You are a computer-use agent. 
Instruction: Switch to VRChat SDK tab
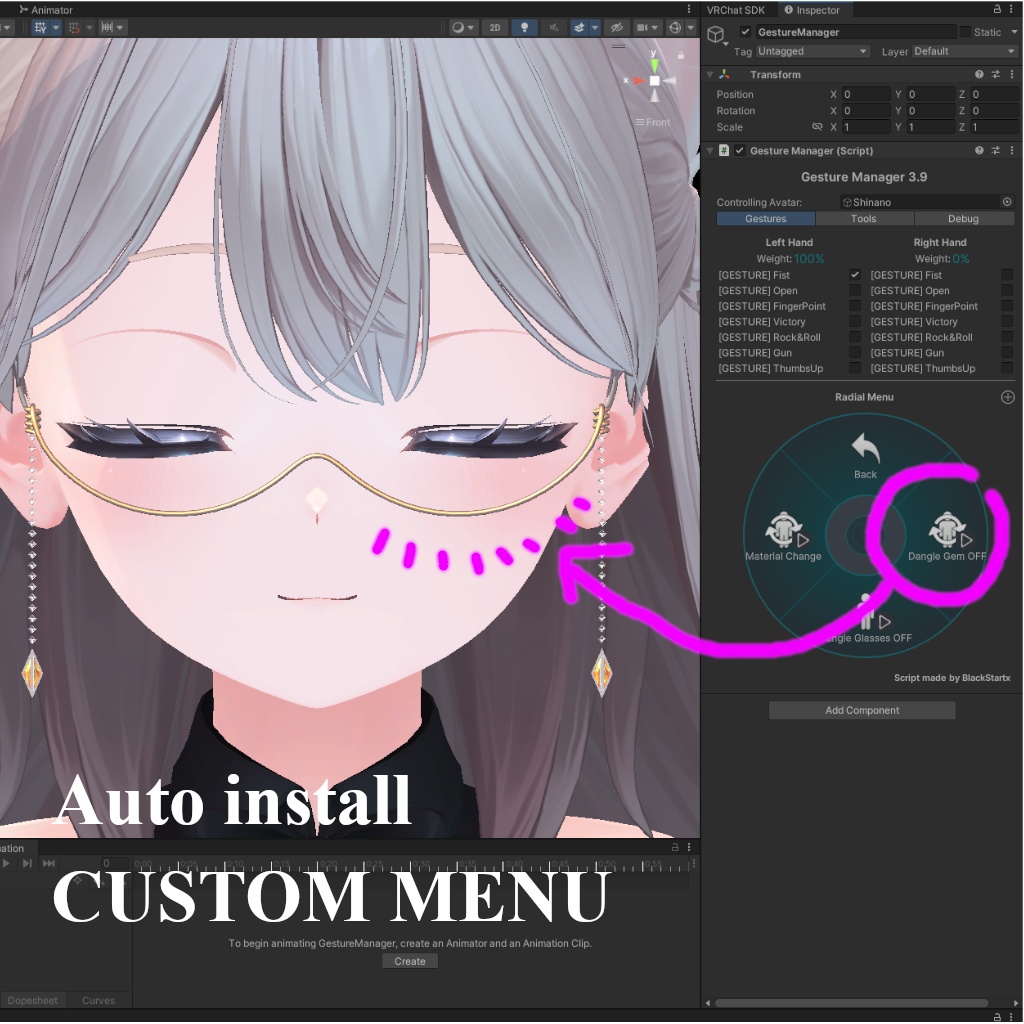click(736, 10)
